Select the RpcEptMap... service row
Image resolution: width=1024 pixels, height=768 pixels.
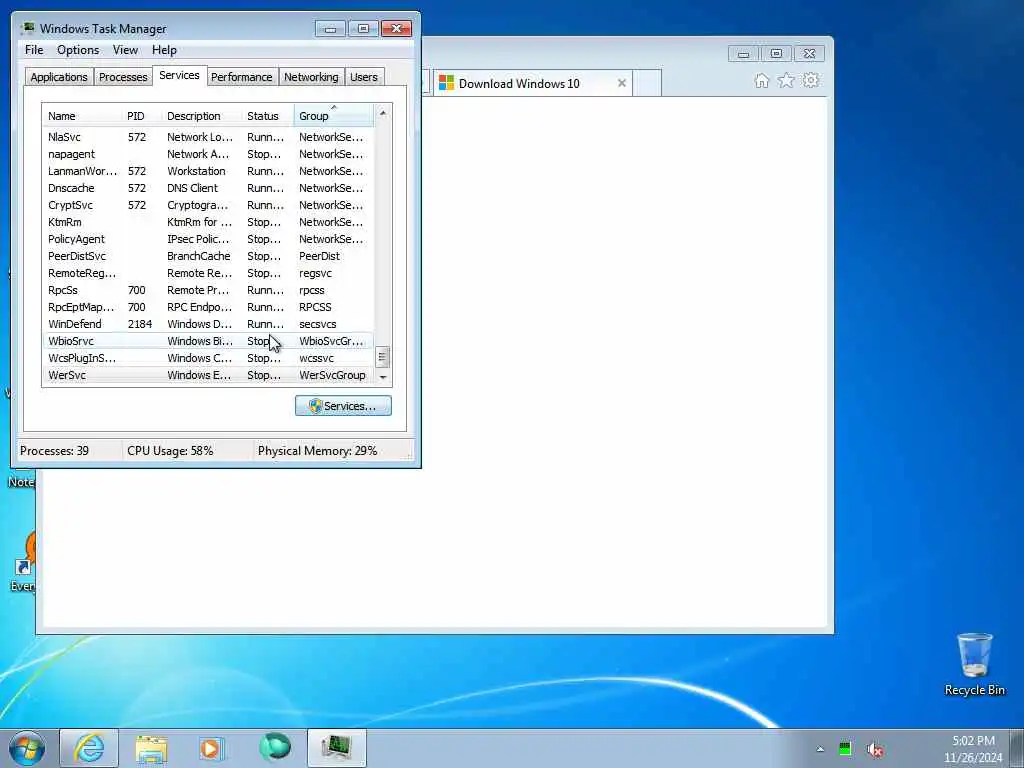[x=208, y=307]
